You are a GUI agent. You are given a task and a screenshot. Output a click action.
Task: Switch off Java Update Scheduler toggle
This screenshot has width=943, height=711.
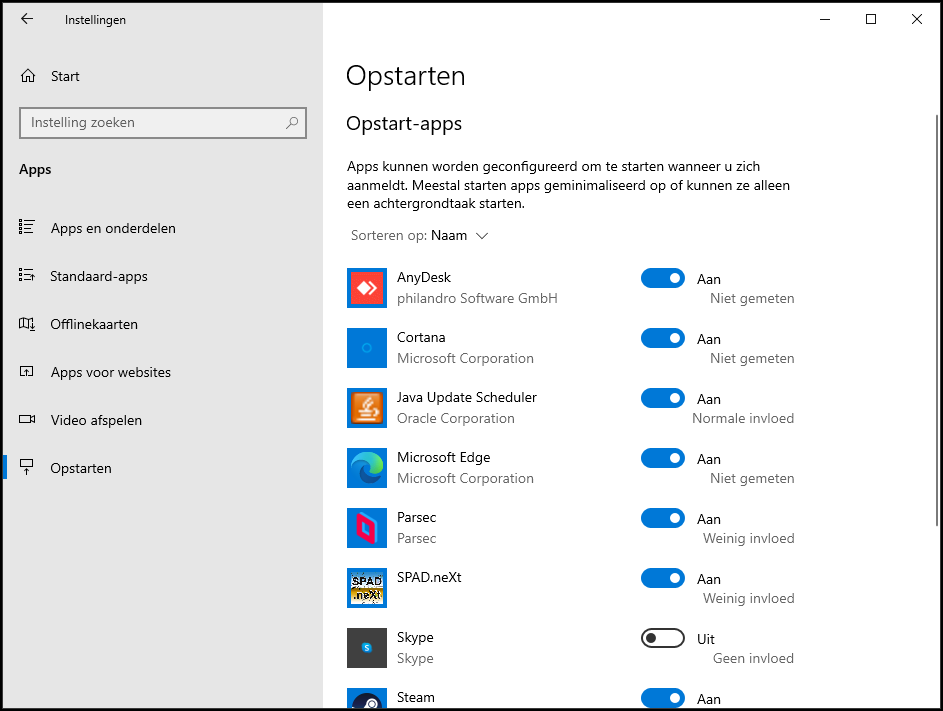click(663, 398)
